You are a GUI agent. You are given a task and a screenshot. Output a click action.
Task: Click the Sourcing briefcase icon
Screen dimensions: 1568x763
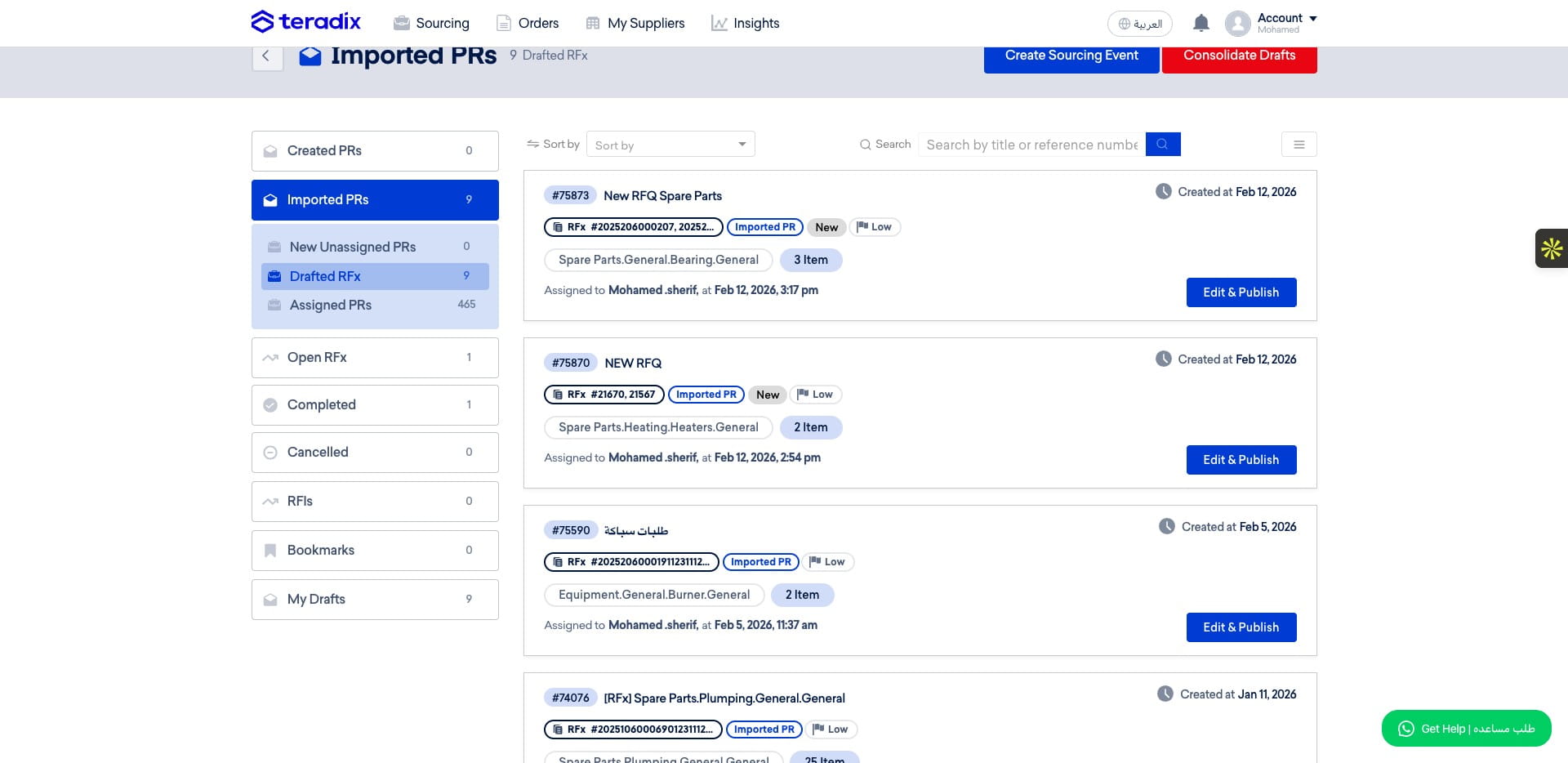(402, 24)
